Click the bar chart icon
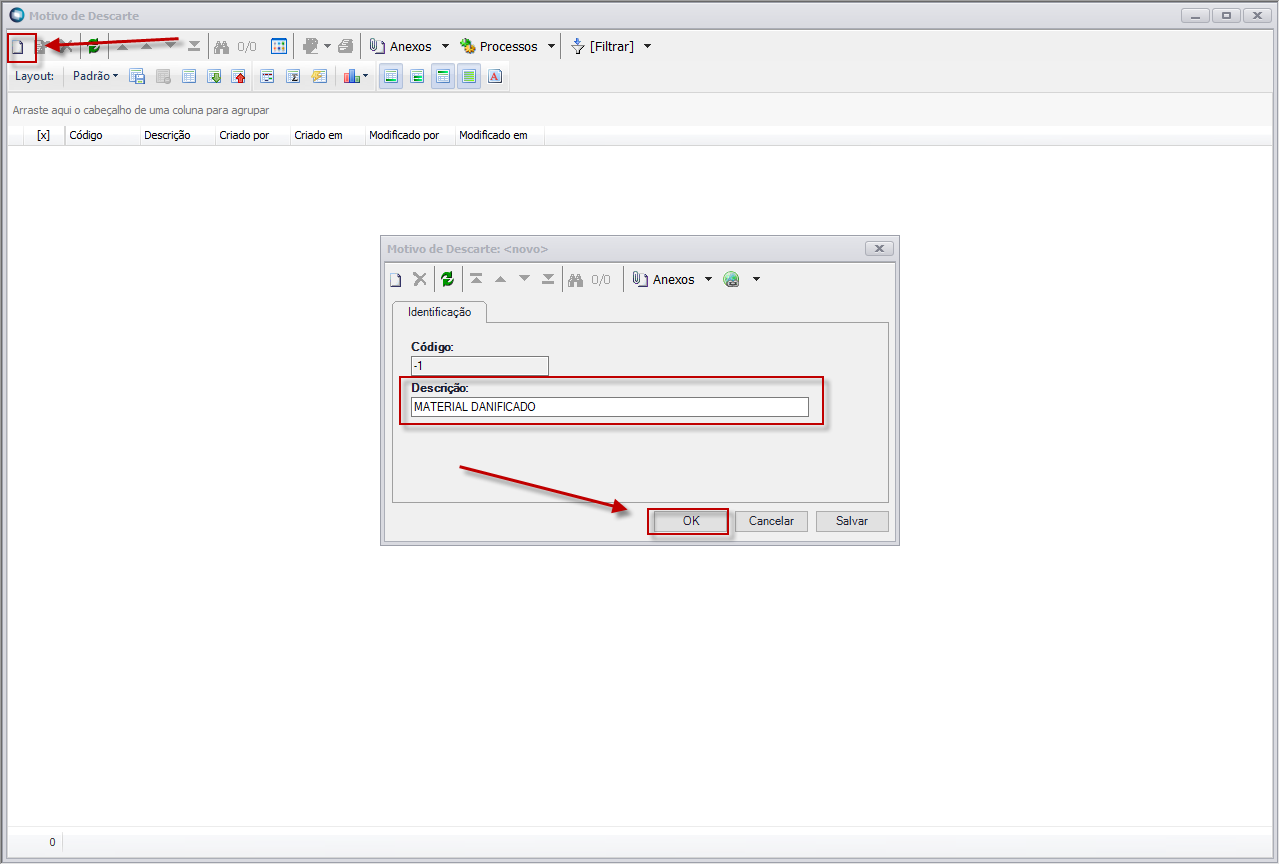1280x865 pixels. (x=350, y=76)
